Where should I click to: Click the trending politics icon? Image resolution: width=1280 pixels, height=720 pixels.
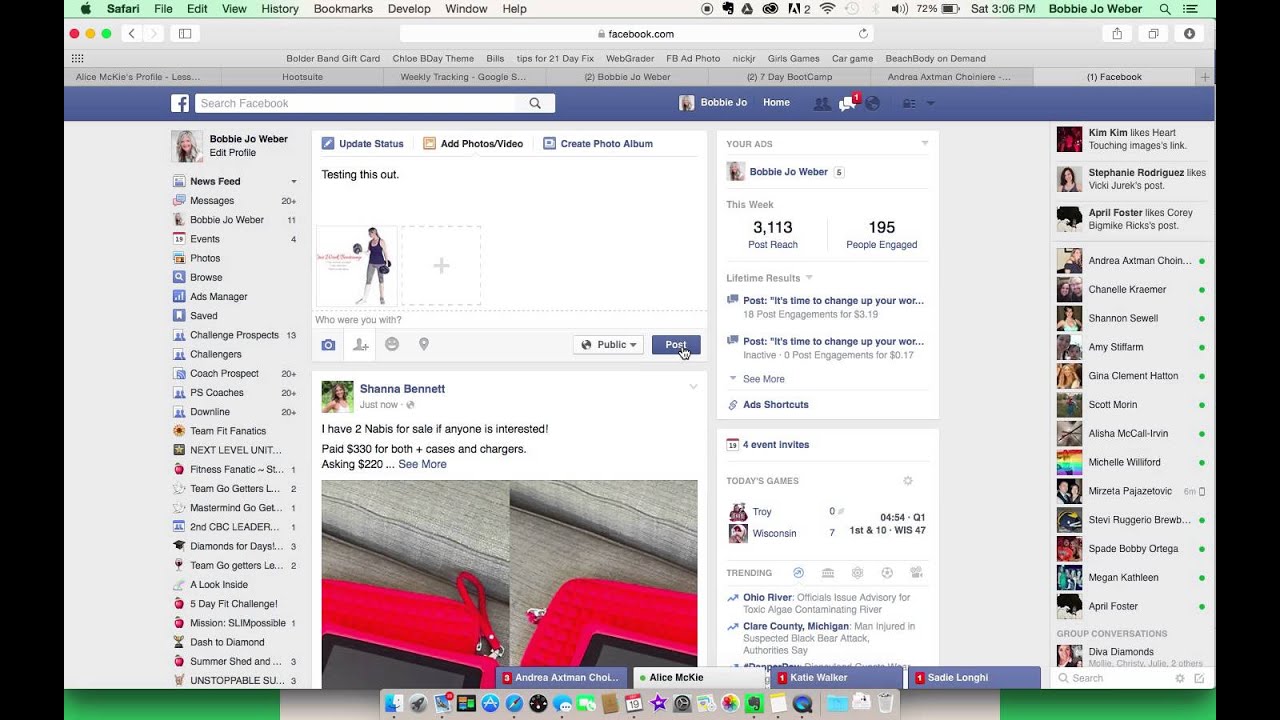(827, 573)
